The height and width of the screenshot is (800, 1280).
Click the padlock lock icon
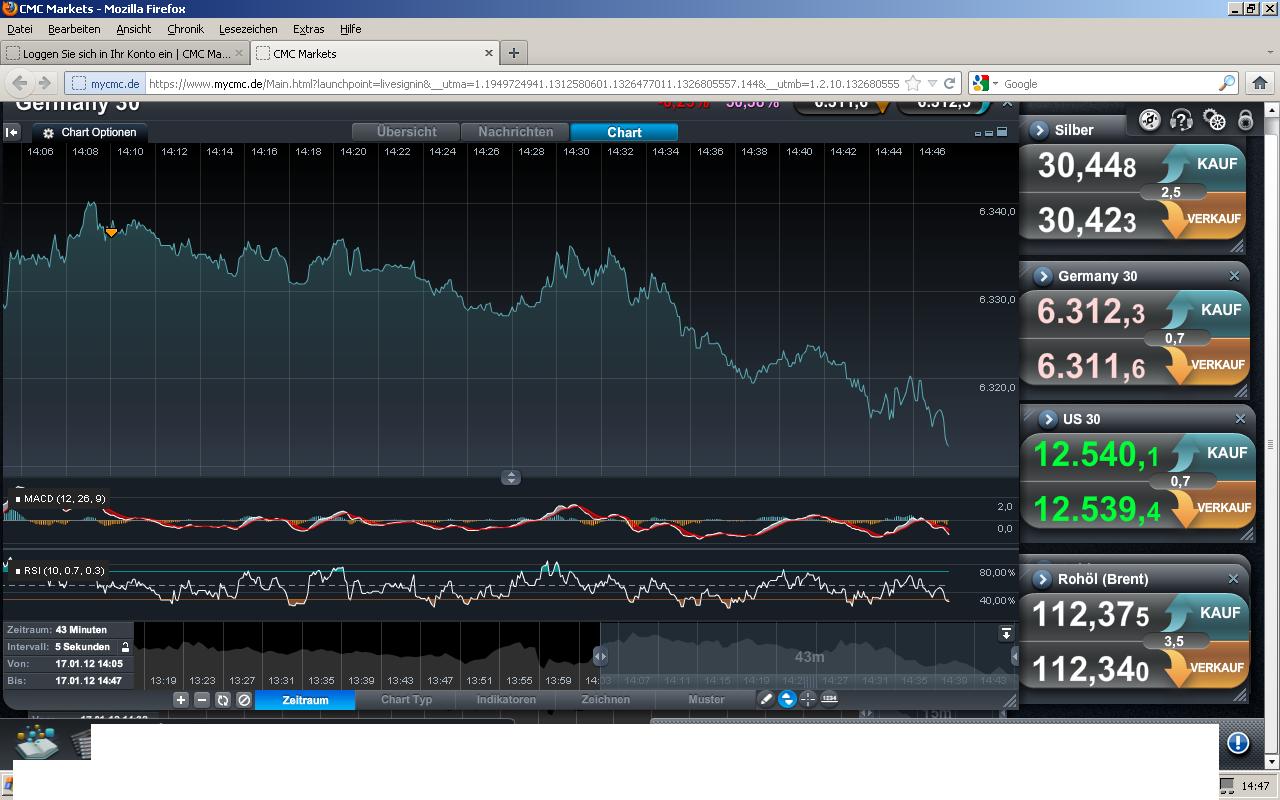pos(1245,120)
